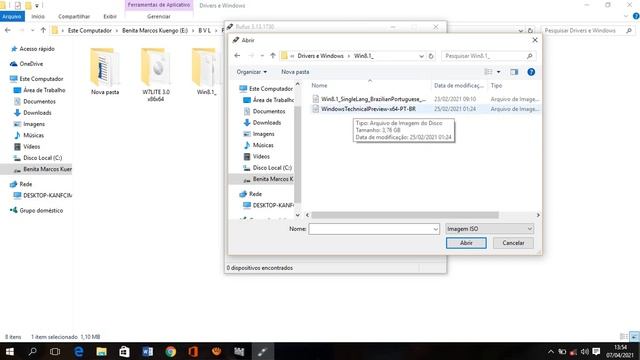Viewport: 640px width, 360px height.
Task: Launch Microsoft Edge from taskbar
Action: pos(78,351)
